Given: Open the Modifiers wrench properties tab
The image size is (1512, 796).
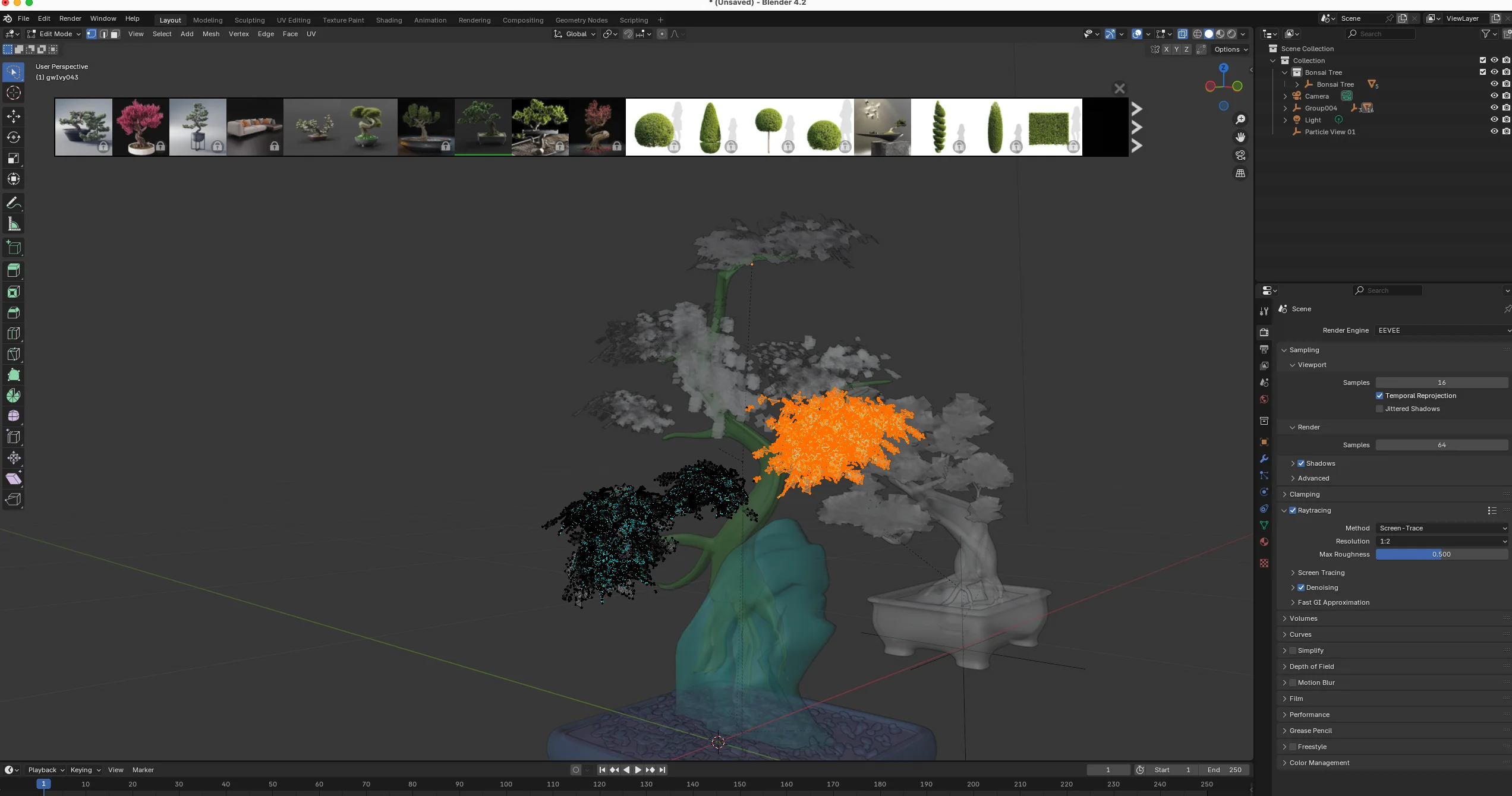Looking at the screenshot, I should (x=1264, y=459).
